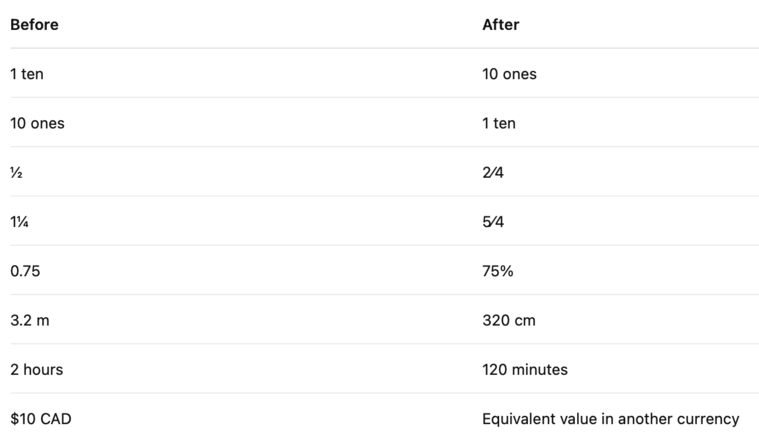Select the '$10 CAD' cell

pos(41,419)
